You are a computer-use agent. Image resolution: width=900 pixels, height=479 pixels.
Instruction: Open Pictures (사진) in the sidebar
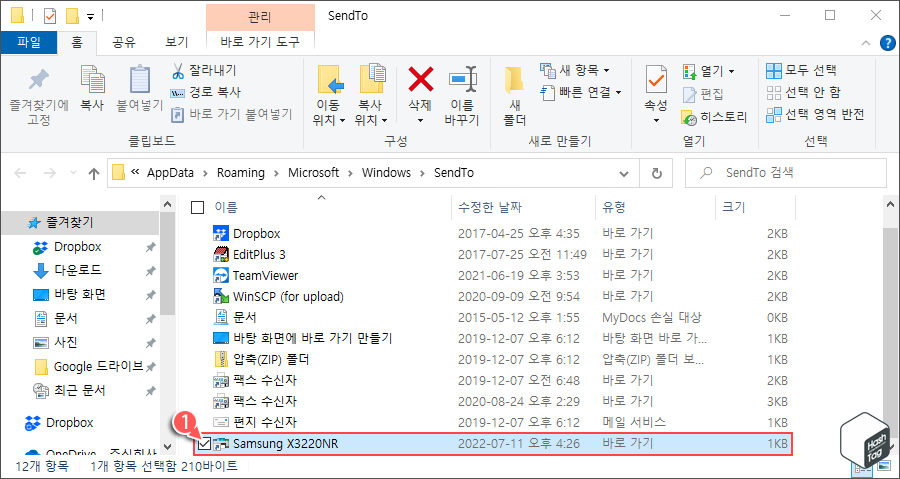click(x=65, y=342)
